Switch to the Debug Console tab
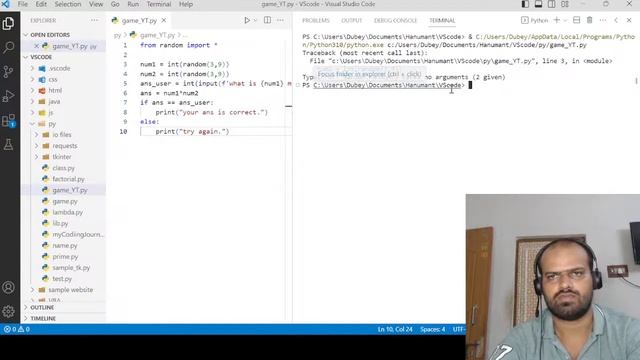 pos(396,20)
